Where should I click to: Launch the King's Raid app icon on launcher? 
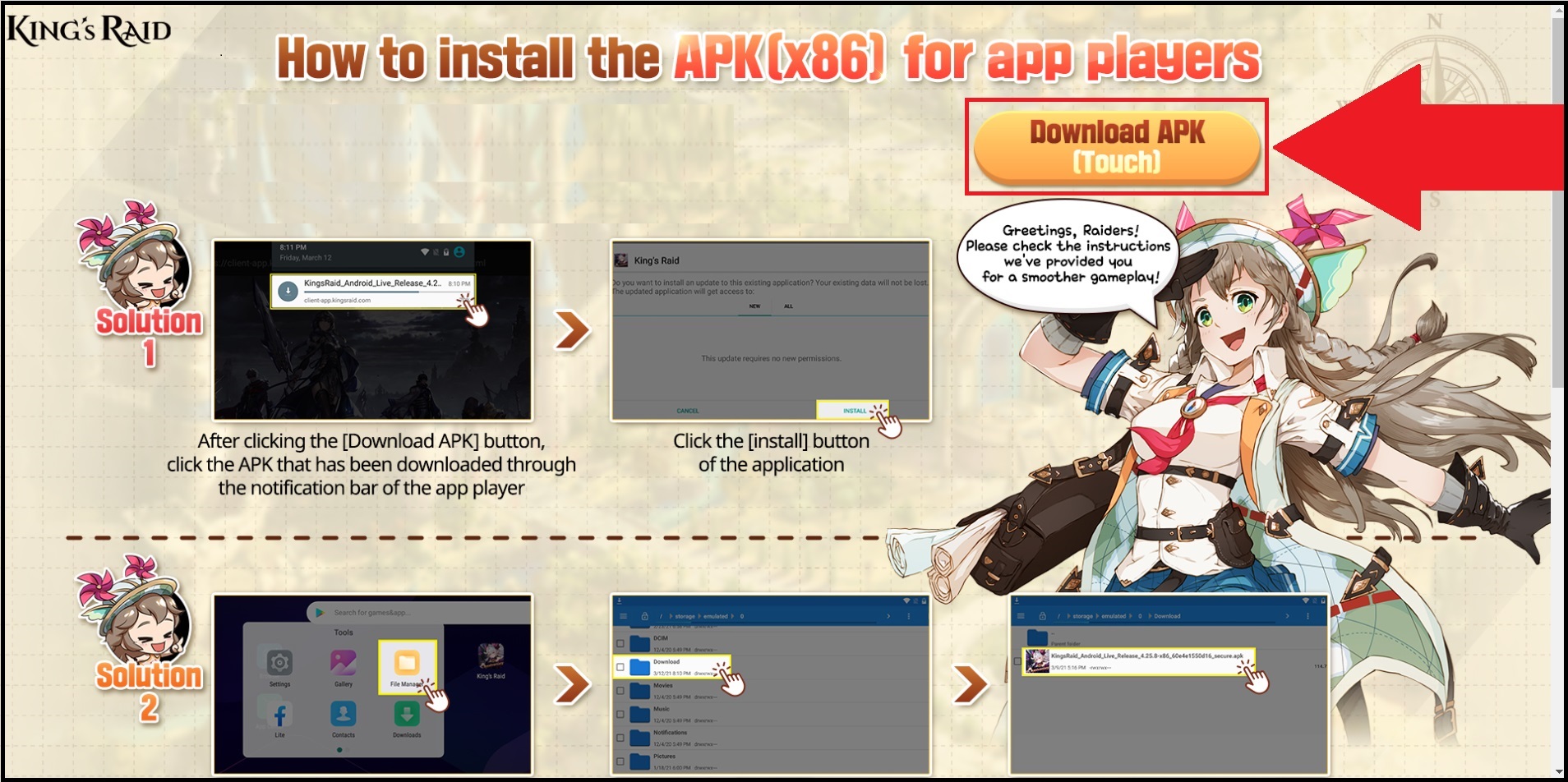[491, 656]
